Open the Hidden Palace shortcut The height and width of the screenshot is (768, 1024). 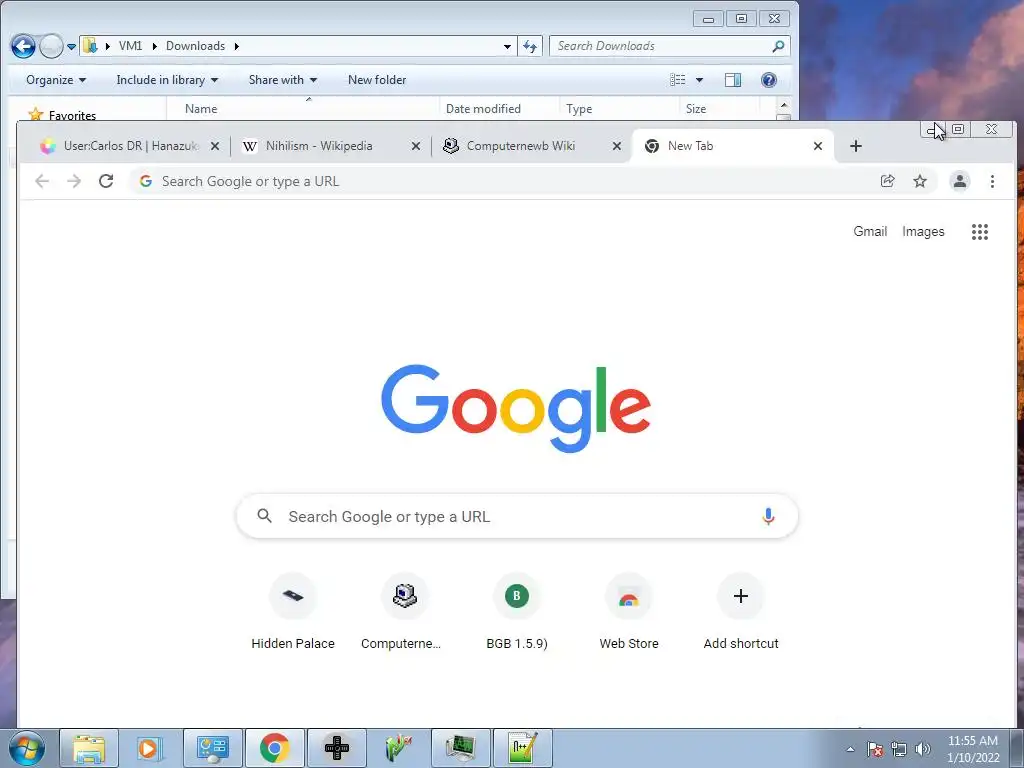coord(293,612)
